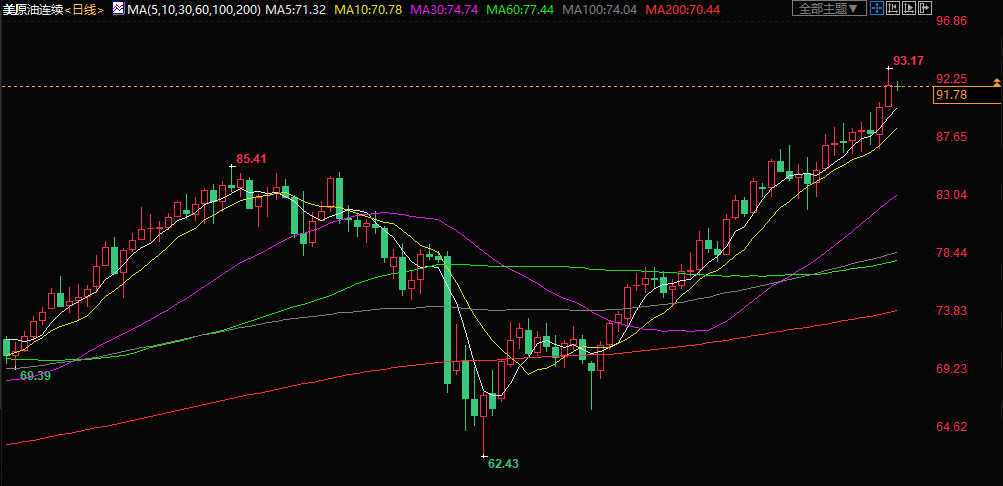The image size is (1003, 486).
Task: Click the gray MA100:74.04 label
Action: (x=600, y=9)
